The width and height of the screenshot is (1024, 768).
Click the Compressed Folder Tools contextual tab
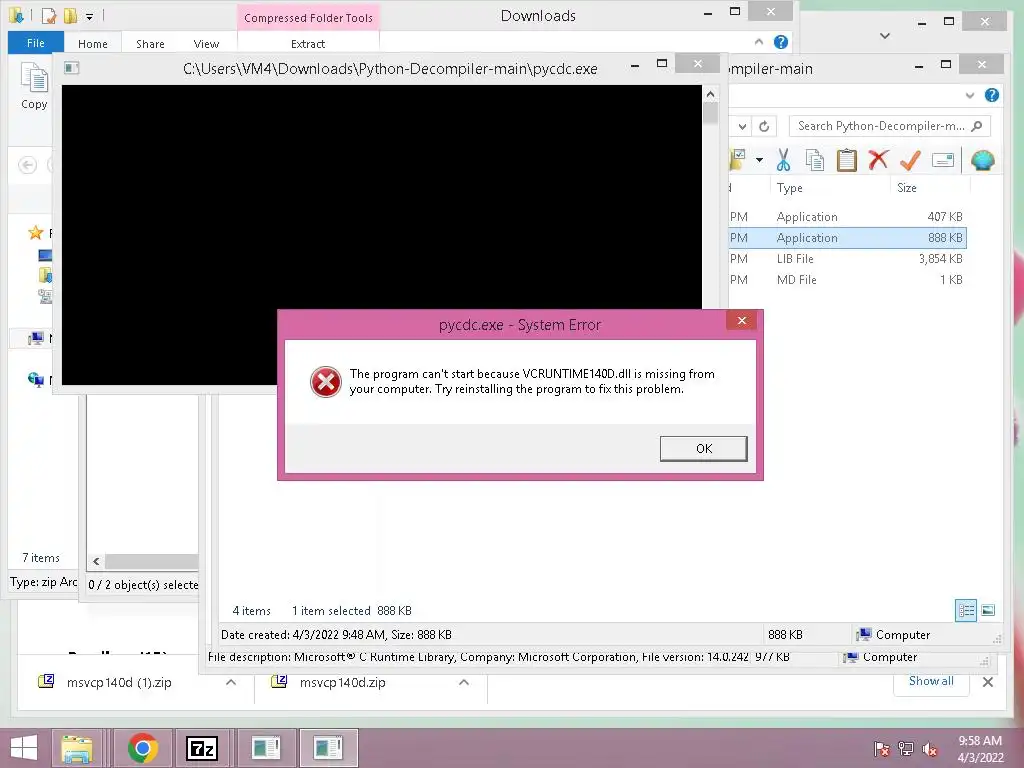coord(308,18)
